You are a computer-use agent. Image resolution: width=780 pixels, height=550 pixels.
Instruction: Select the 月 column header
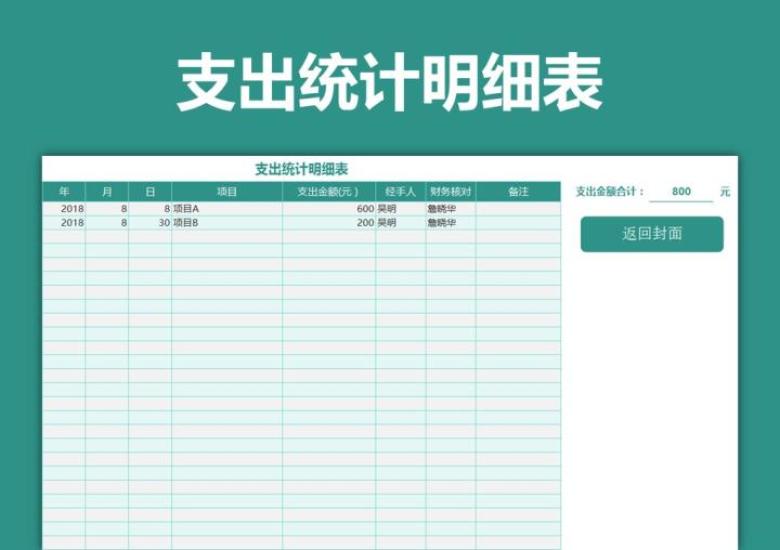coord(107,191)
